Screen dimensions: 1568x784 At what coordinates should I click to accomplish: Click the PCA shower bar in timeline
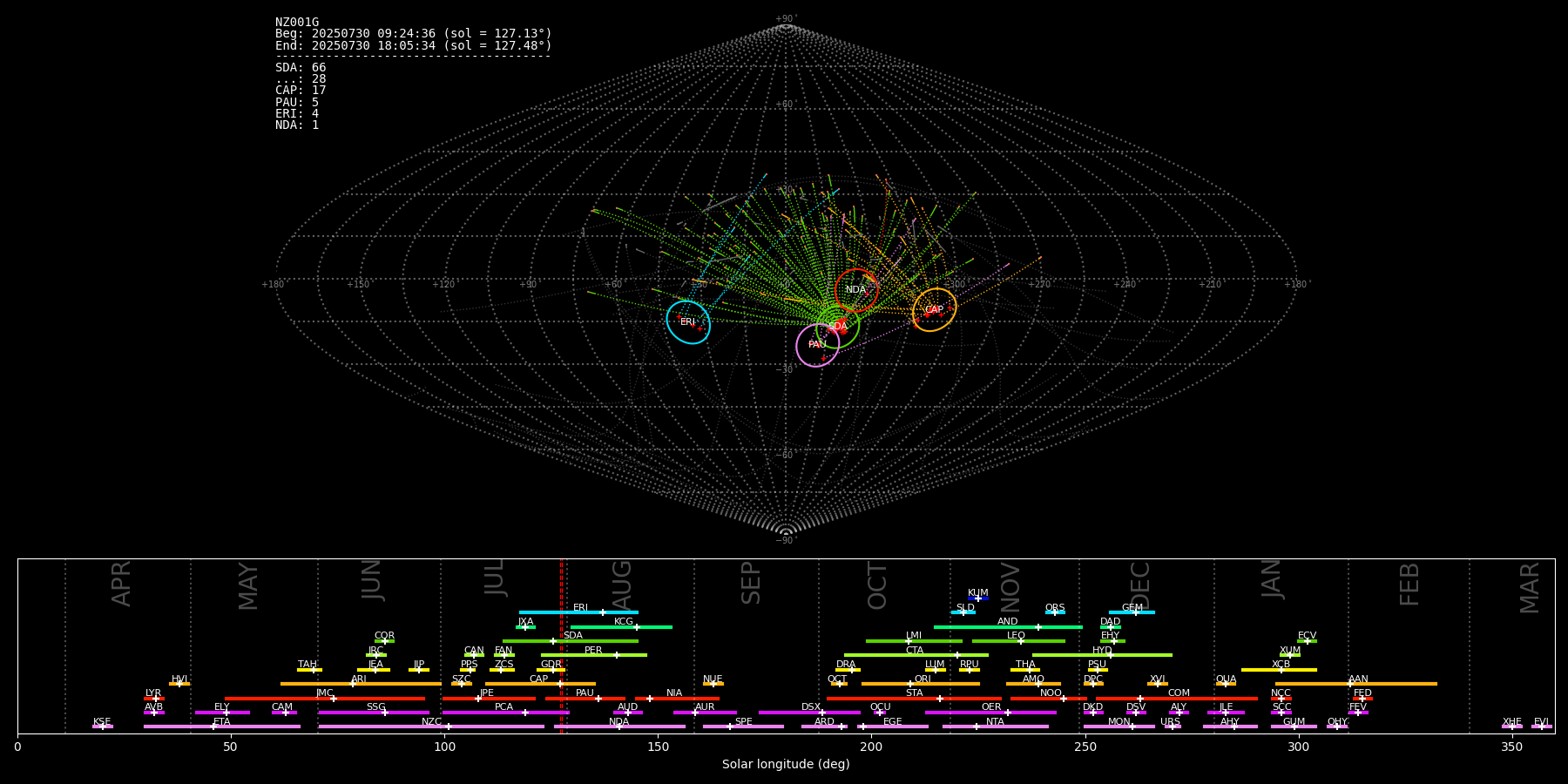click(505, 713)
